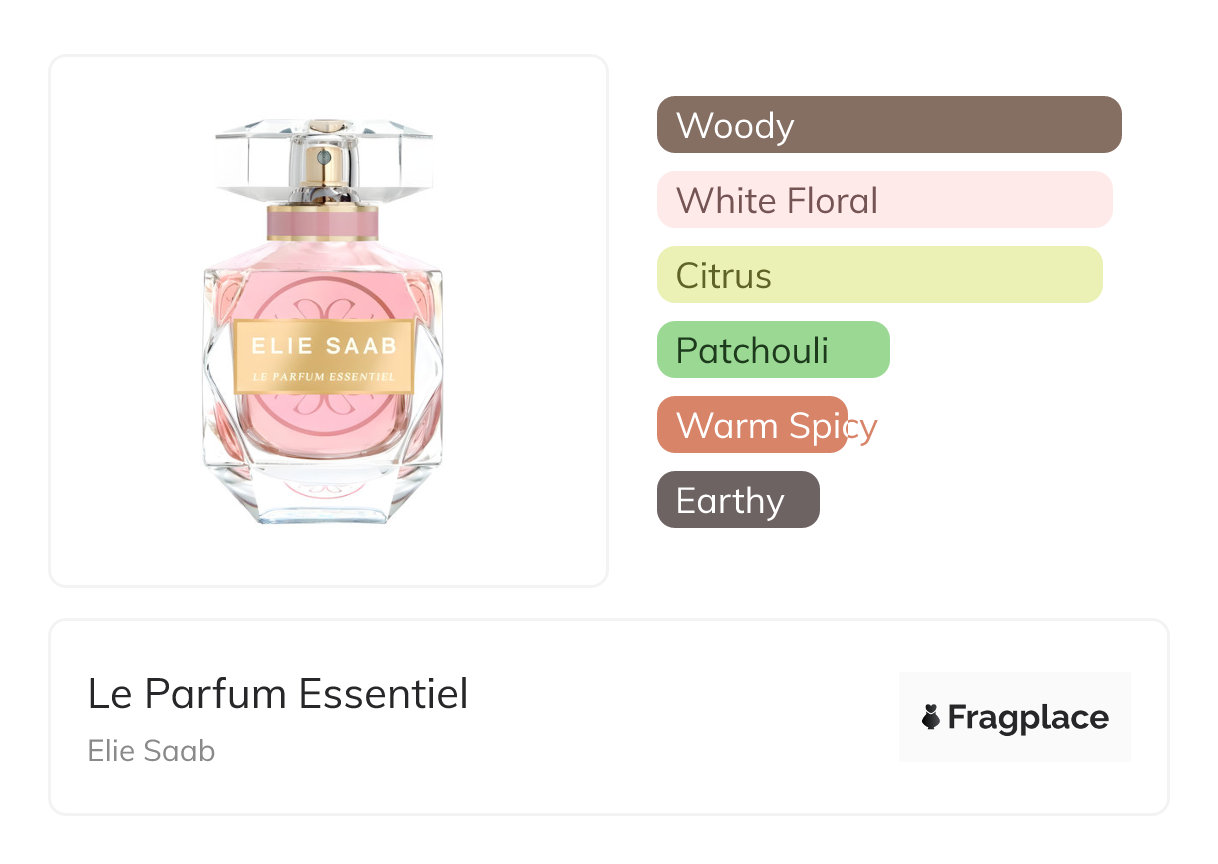Select the Woody accord bar
The height and width of the screenshot is (864, 1218).
point(888,125)
